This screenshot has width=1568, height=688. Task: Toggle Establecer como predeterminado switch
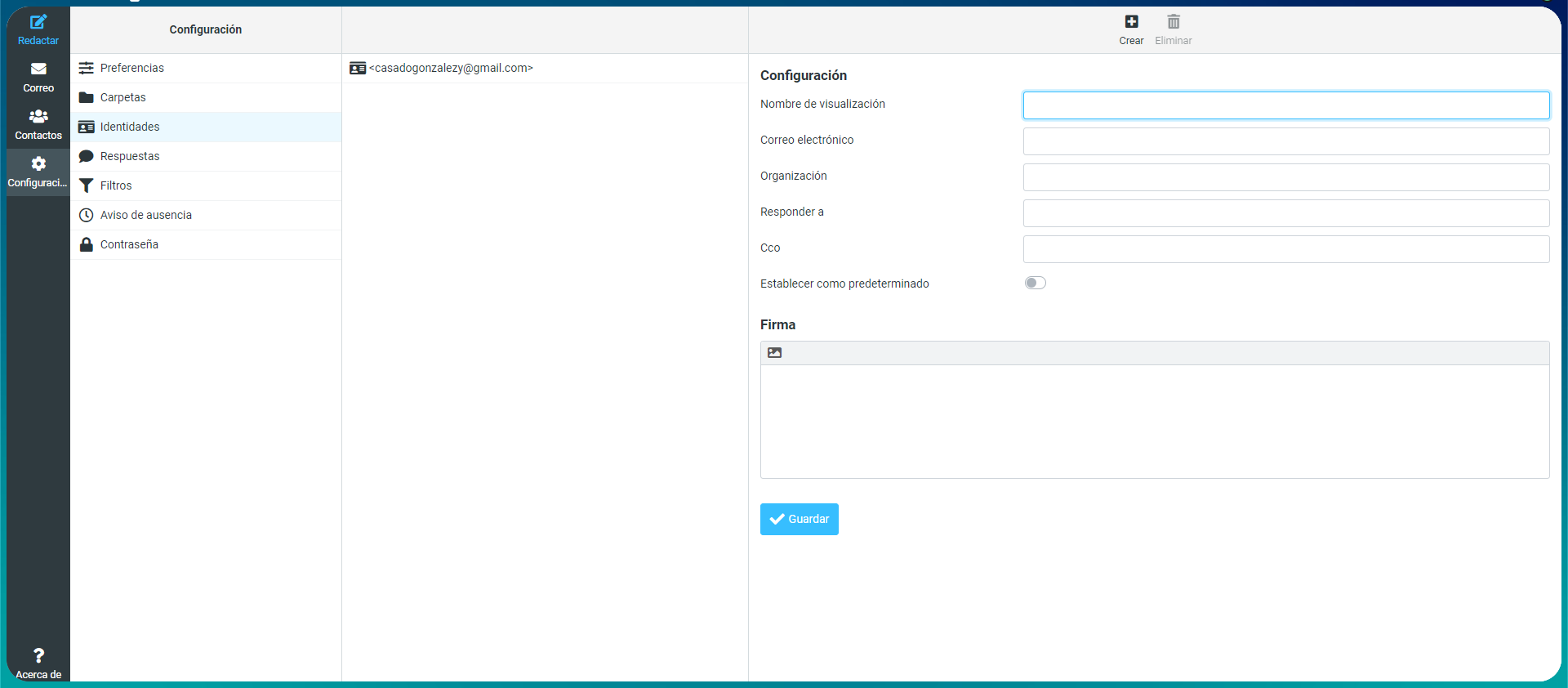[1036, 283]
